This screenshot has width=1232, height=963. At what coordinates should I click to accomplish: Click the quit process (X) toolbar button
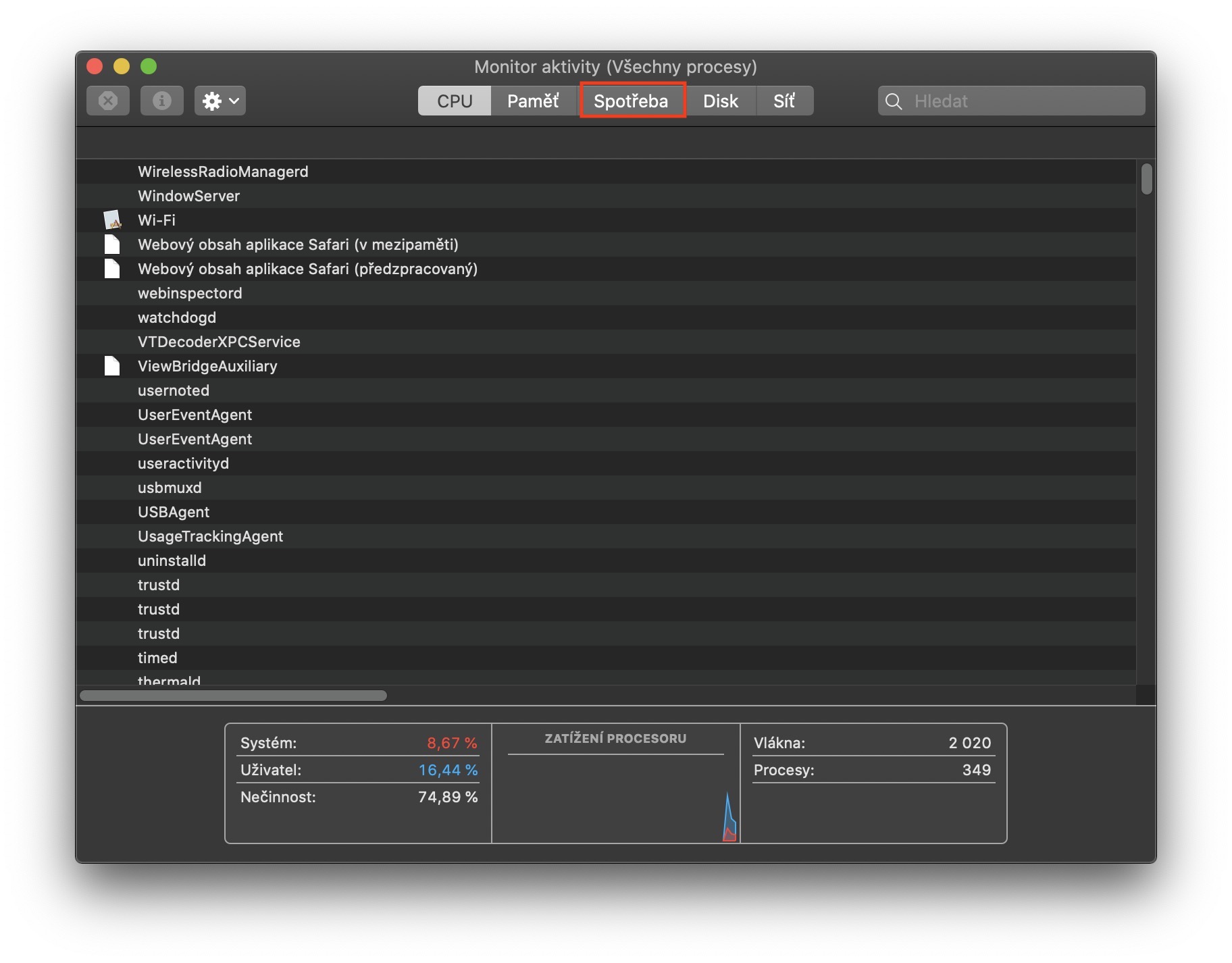pyautogui.click(x=108, y=101)
